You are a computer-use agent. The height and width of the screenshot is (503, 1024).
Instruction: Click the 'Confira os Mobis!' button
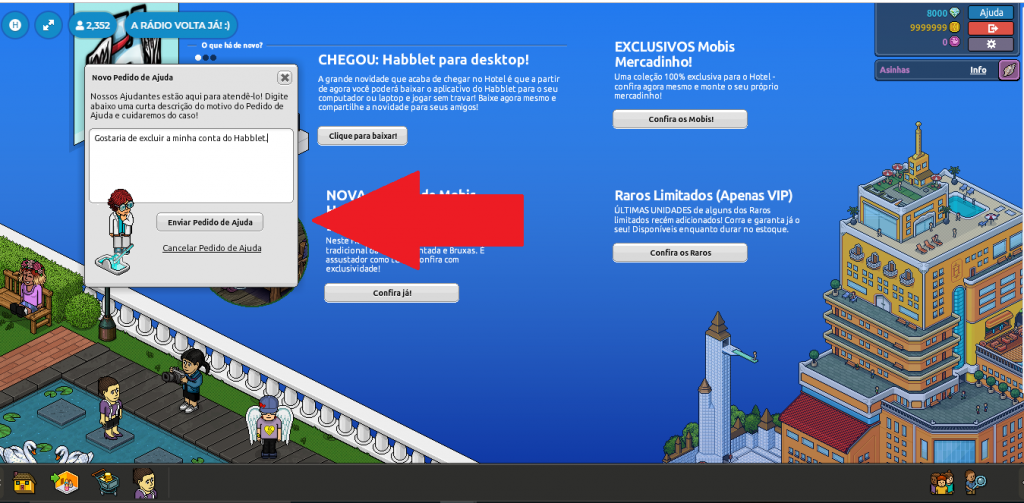(x=680, y=119)
